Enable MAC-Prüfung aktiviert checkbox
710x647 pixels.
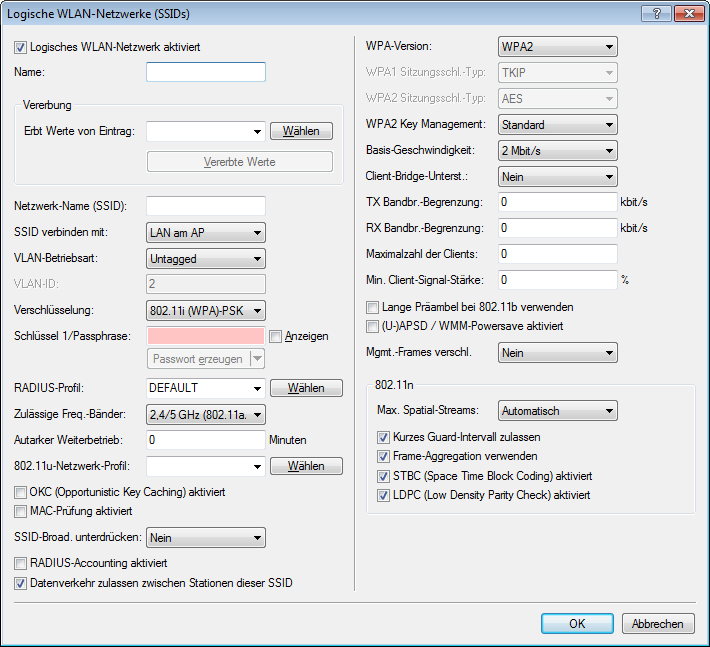[x=22, y=511]
